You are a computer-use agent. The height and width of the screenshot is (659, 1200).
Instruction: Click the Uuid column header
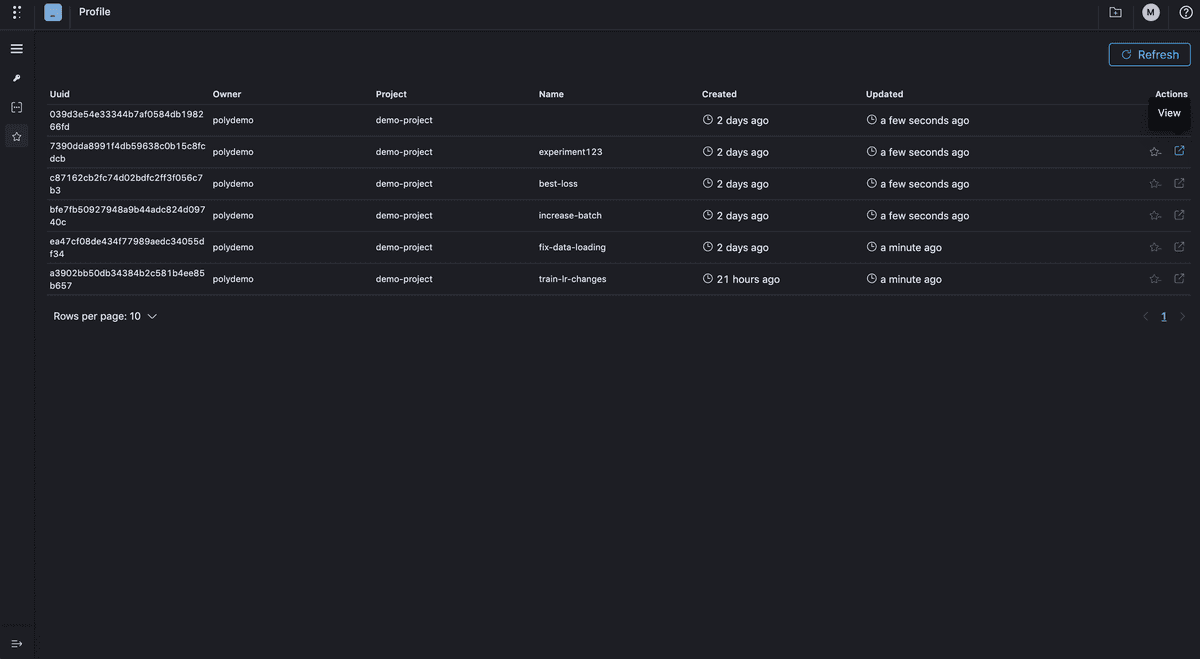tap(60, 94)
